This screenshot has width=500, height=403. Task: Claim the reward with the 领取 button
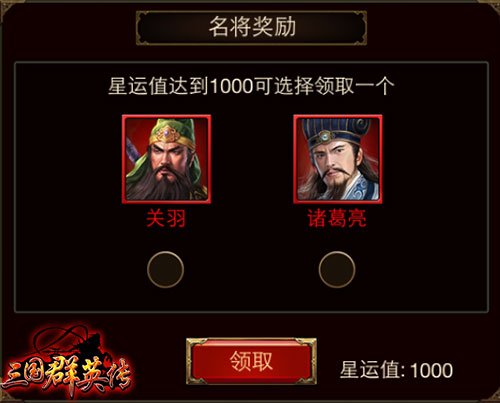click(x=251, y=361)
